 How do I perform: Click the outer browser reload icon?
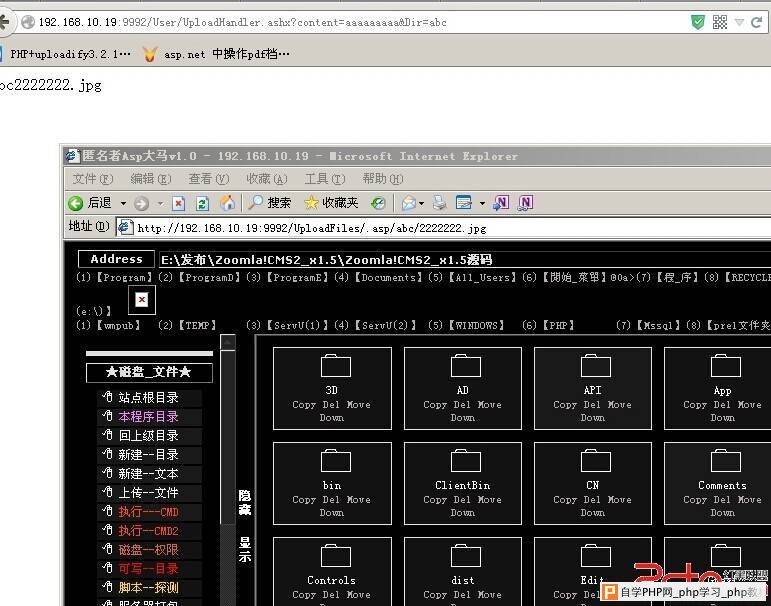757,22
